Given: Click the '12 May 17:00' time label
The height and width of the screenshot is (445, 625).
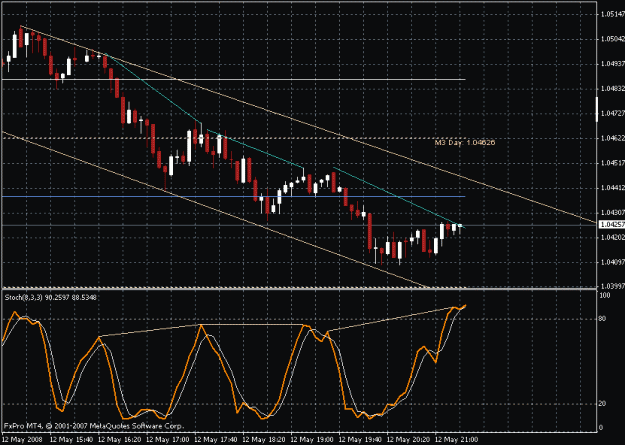Looking at the screenshot, I should (x=168, y=440).
